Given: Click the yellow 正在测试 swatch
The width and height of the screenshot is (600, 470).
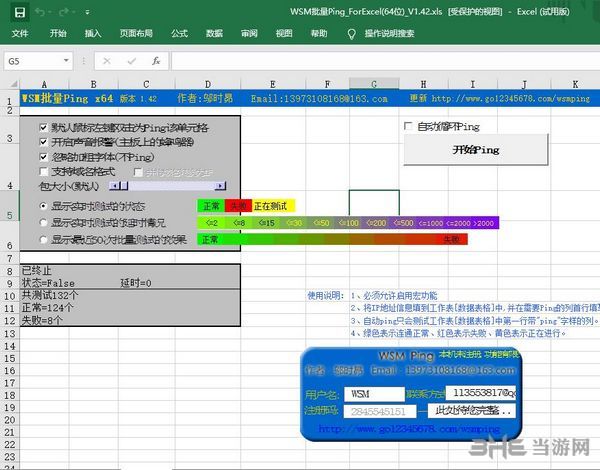Looking at the screenshot, I should (x=273, y=206).
